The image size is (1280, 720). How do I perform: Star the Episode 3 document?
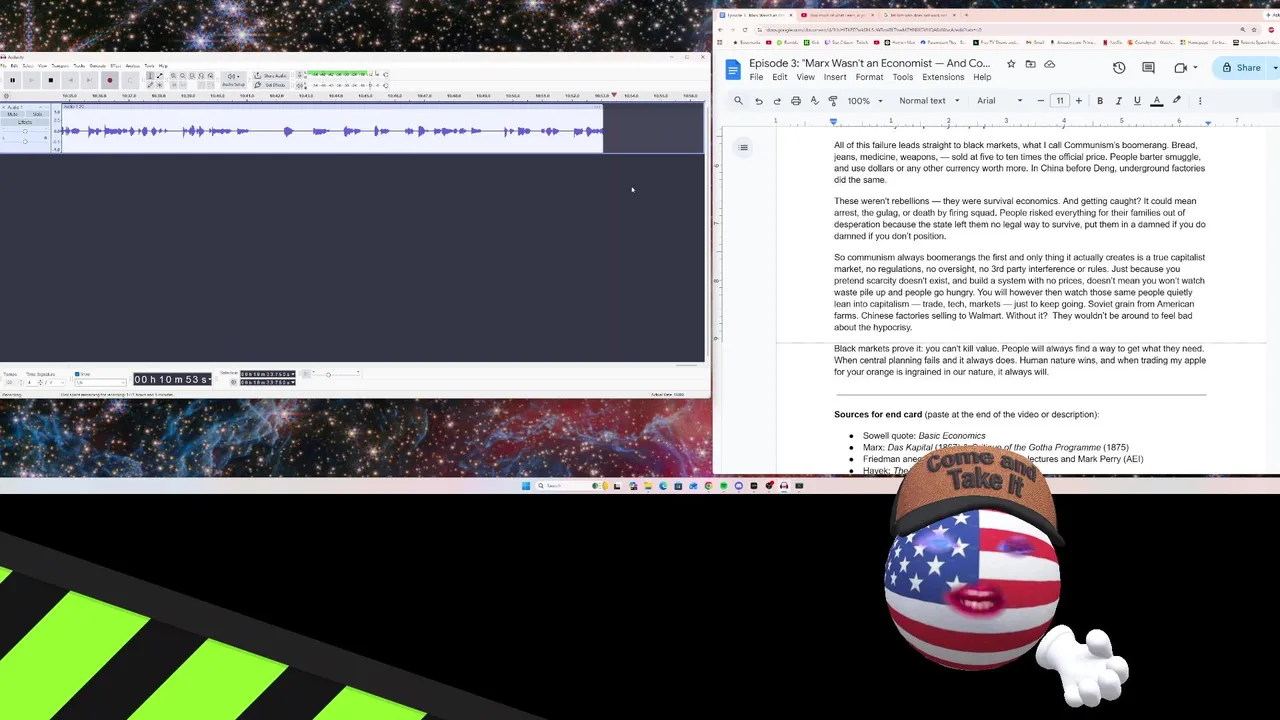click(1011, 64)
